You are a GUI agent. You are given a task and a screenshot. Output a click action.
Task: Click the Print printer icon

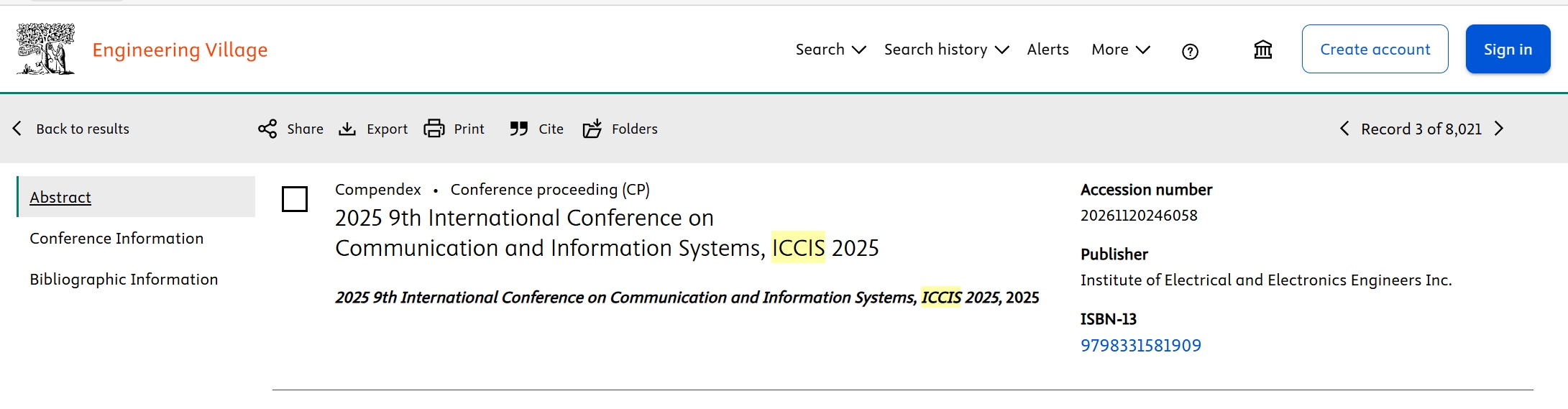coord(434,129)
